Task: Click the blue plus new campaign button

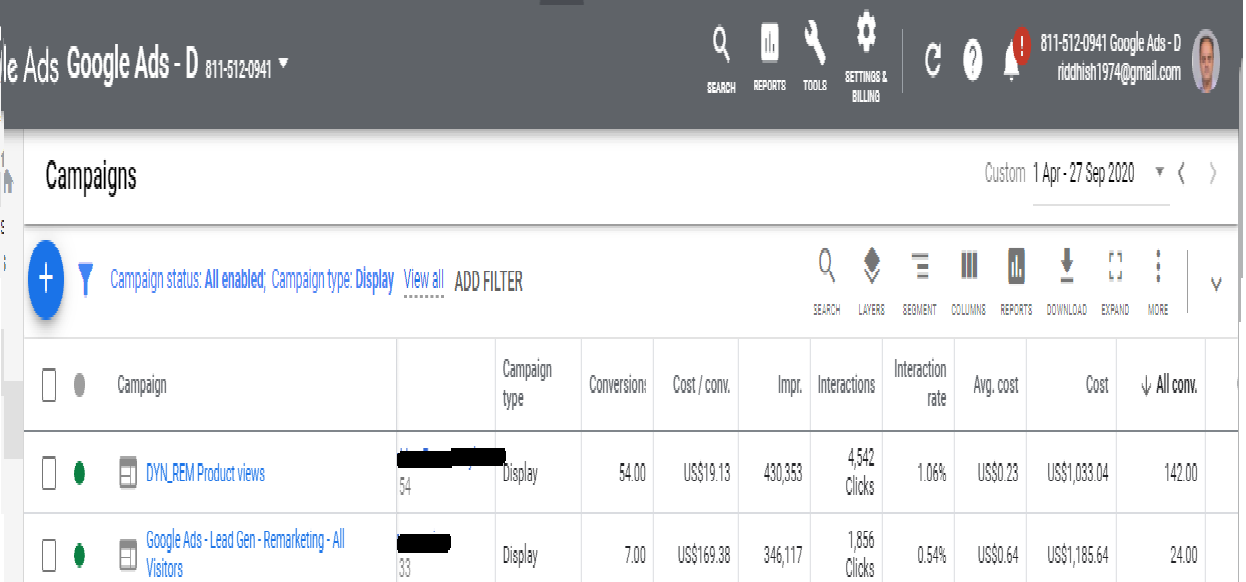Action: coord(46,280)
